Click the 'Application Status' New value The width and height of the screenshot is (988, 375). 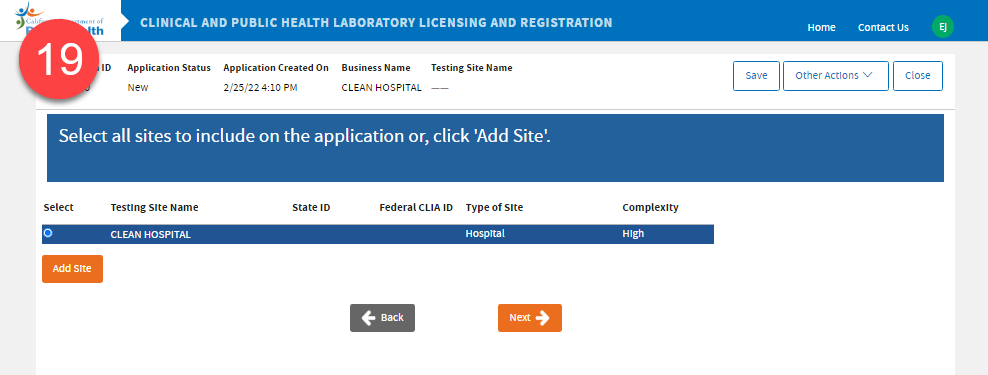click(x=138, y=88)
